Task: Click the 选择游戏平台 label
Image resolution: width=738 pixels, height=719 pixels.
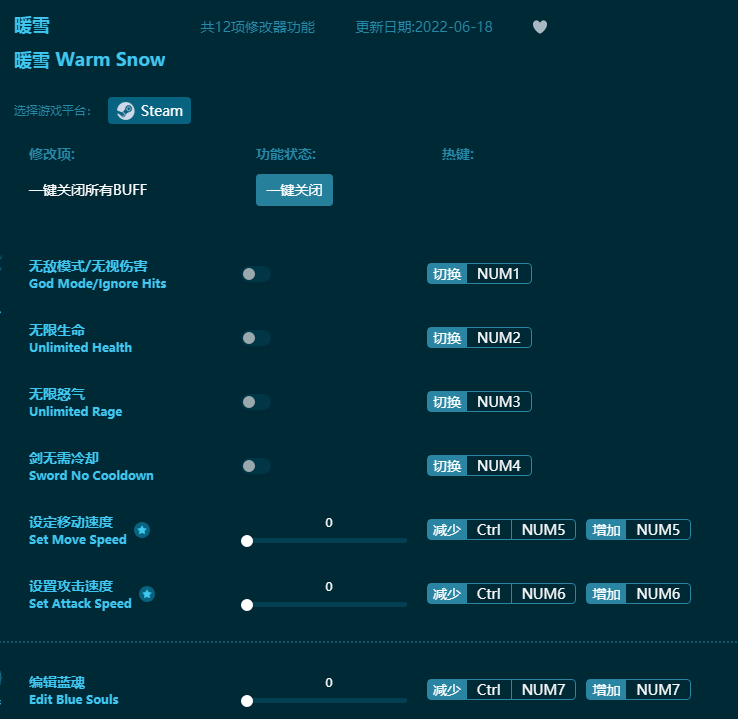Action: [x=52, y=111]
